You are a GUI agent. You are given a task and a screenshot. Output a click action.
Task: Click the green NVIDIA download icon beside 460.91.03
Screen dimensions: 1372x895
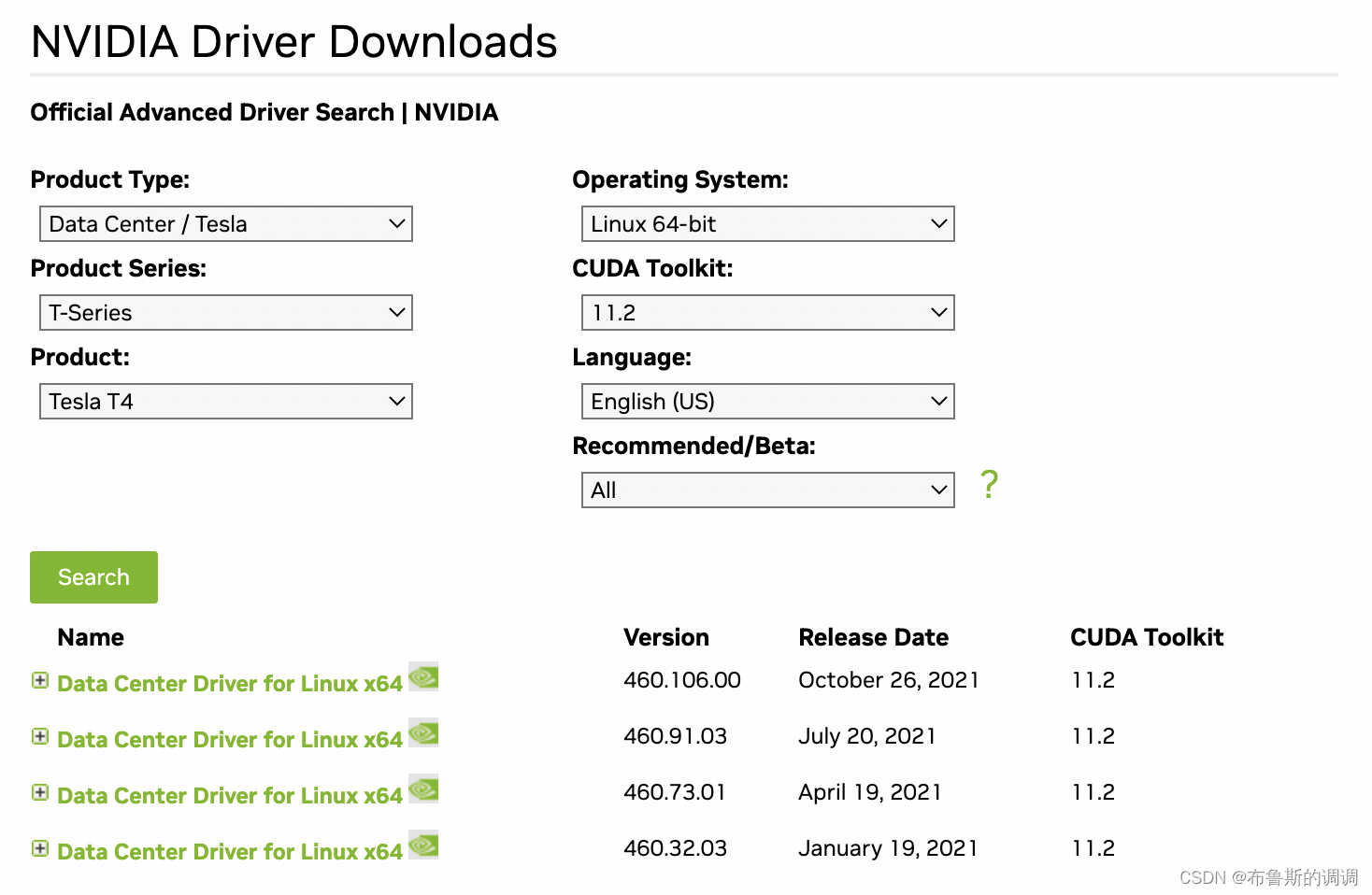point(423,734)
